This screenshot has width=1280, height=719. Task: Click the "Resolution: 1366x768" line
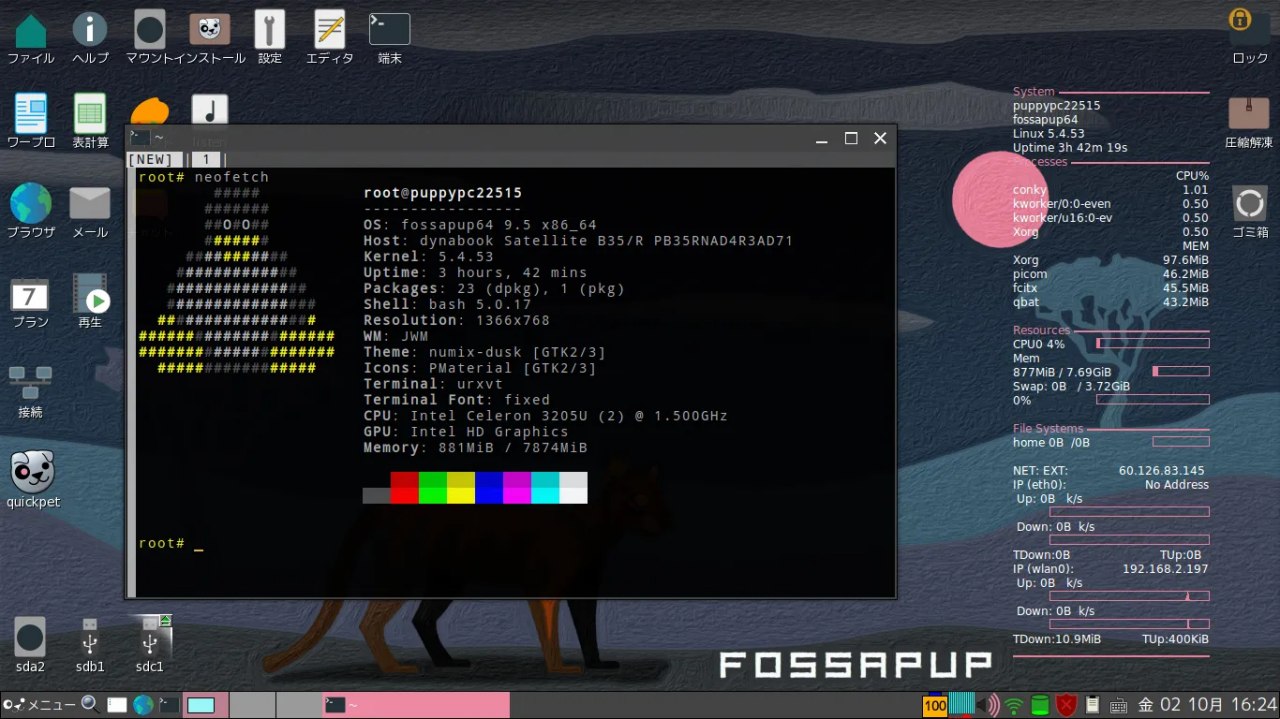tap(457, 321)
